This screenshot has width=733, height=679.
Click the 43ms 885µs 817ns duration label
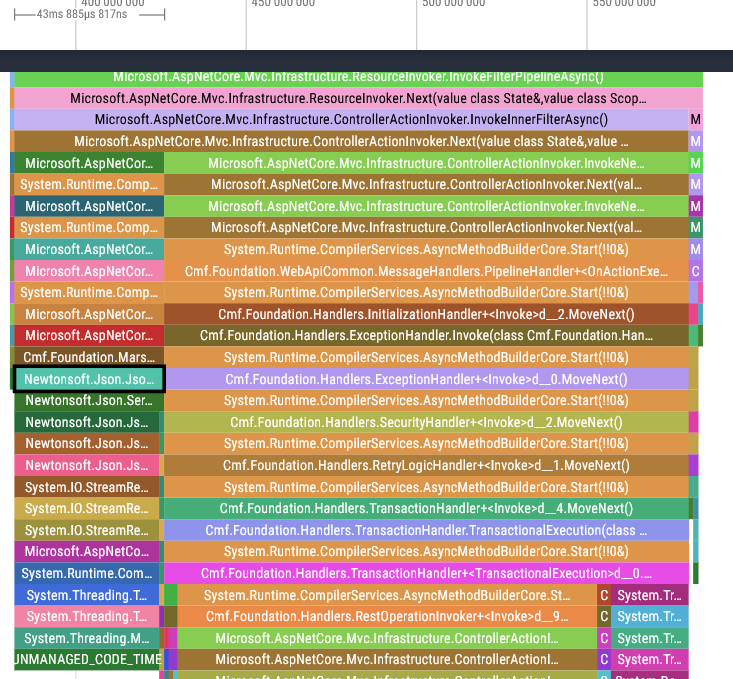point(82,14)
